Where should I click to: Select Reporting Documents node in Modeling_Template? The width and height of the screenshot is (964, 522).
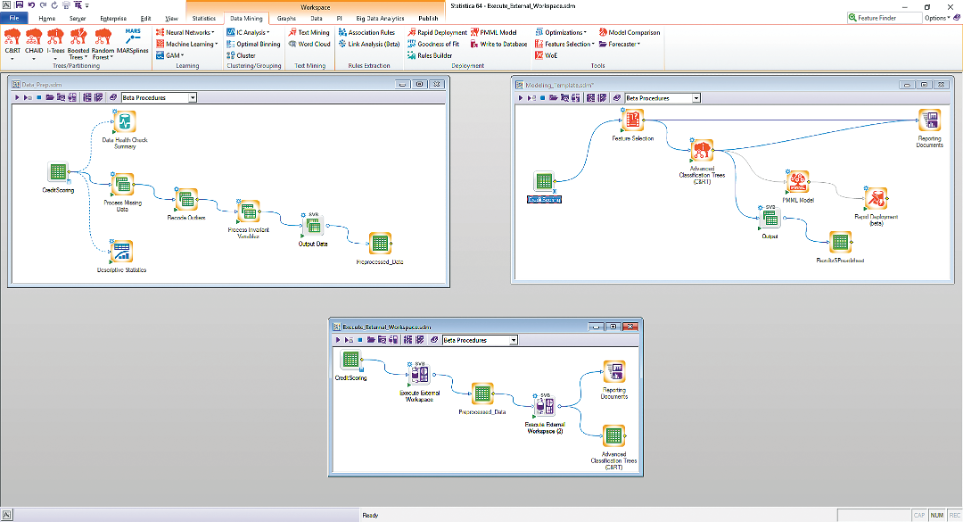(x=930, y=120)
